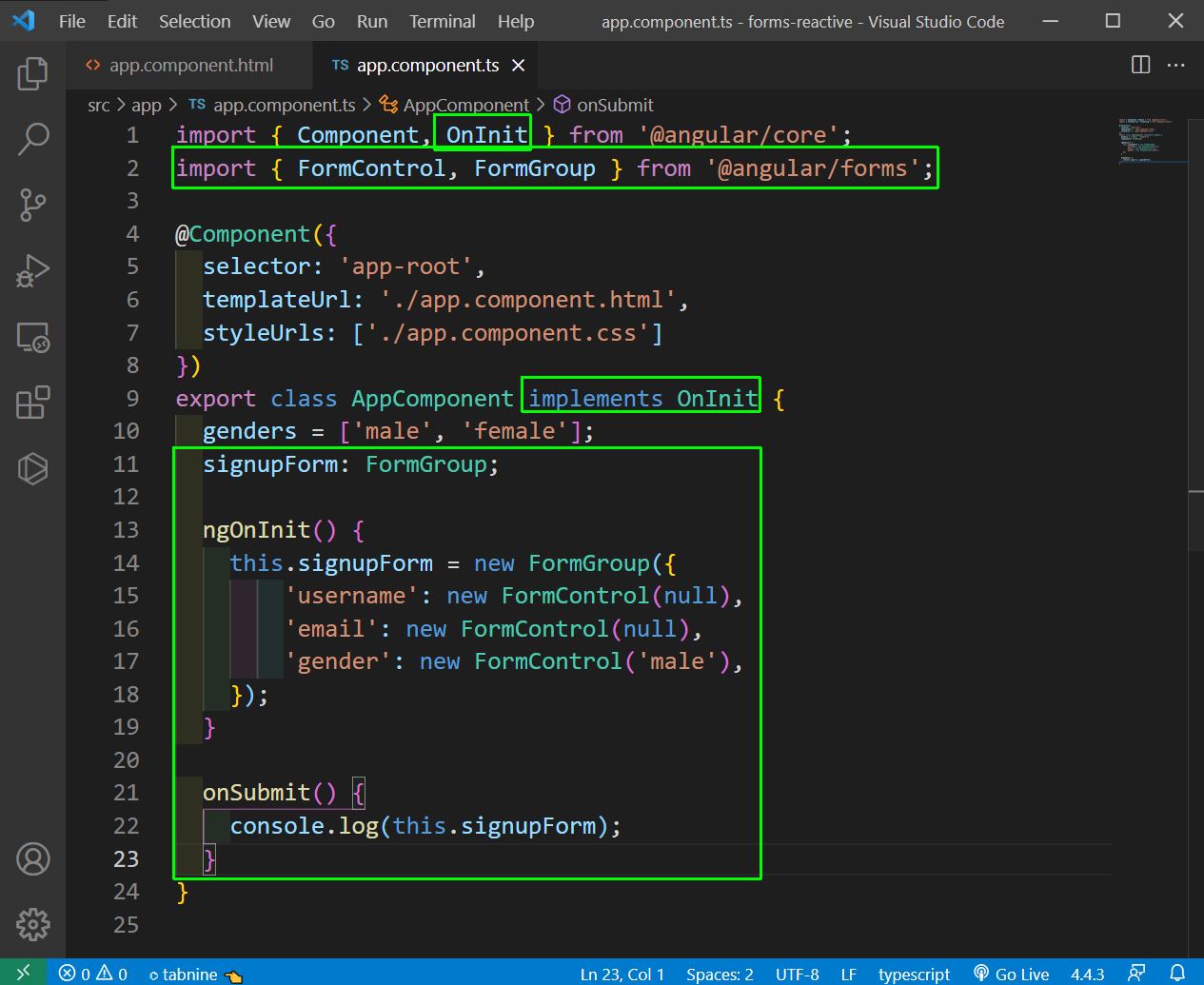Open the Go menu

[324, 21]
